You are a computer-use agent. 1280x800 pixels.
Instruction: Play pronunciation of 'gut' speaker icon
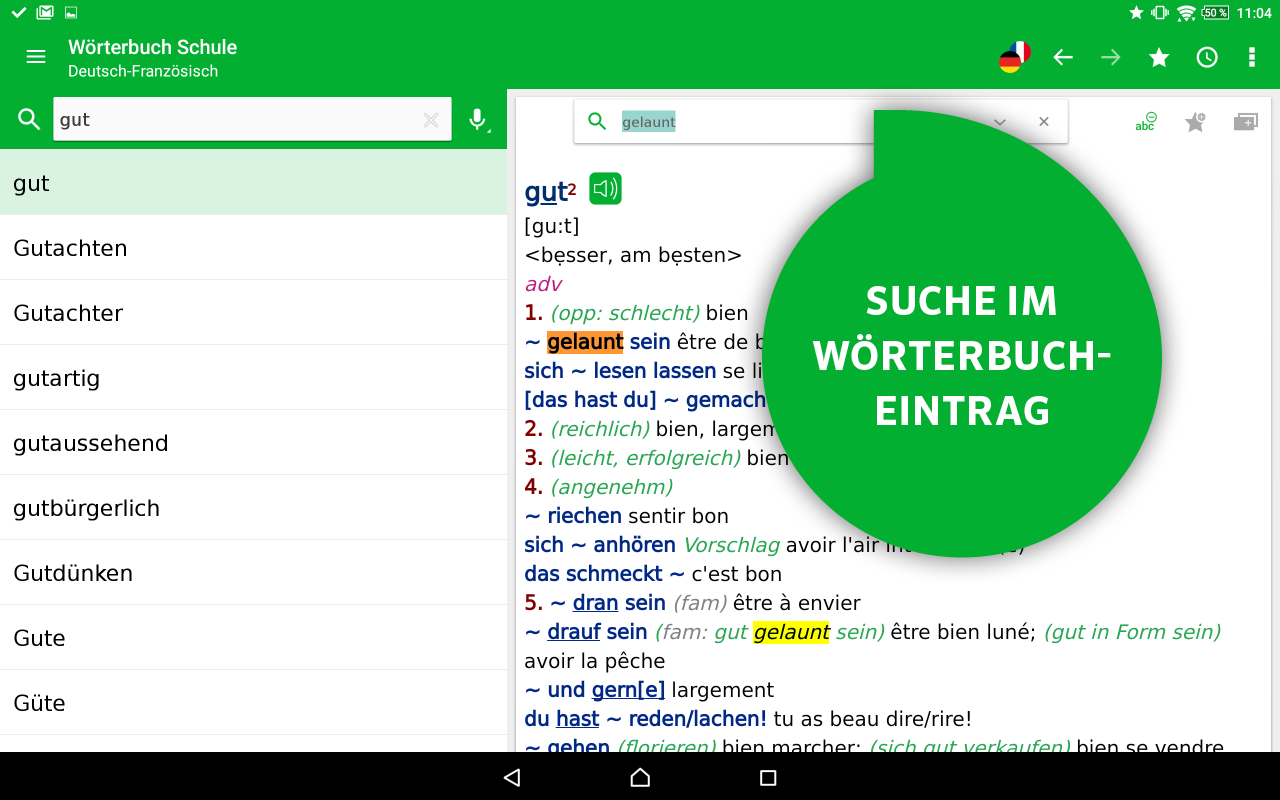tap(605, 188)
